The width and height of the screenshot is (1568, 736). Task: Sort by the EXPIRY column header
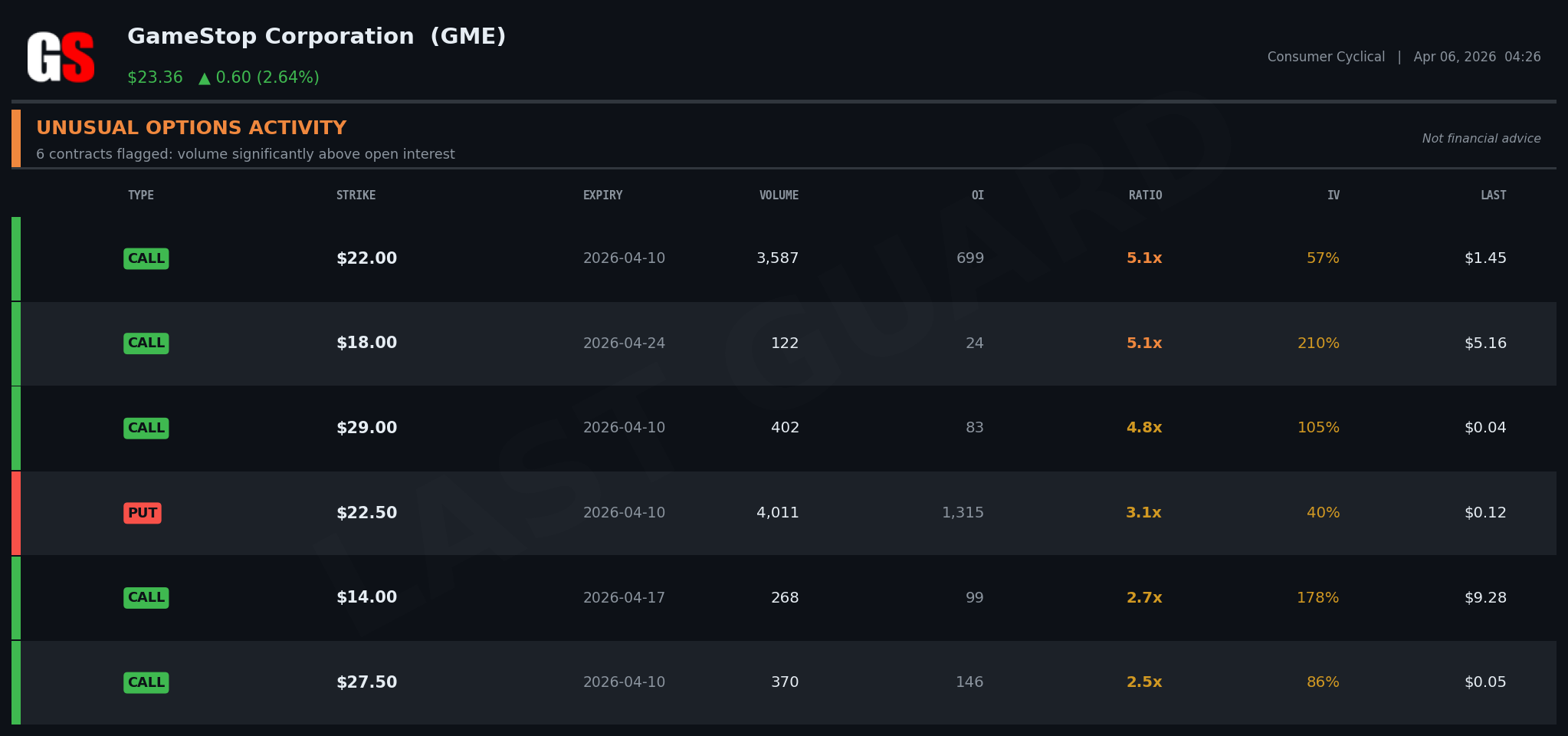[x=602, y=195]
